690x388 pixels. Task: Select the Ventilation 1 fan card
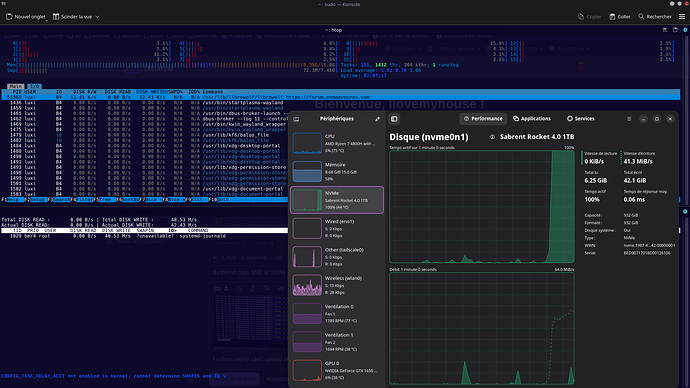pos(337,342)
